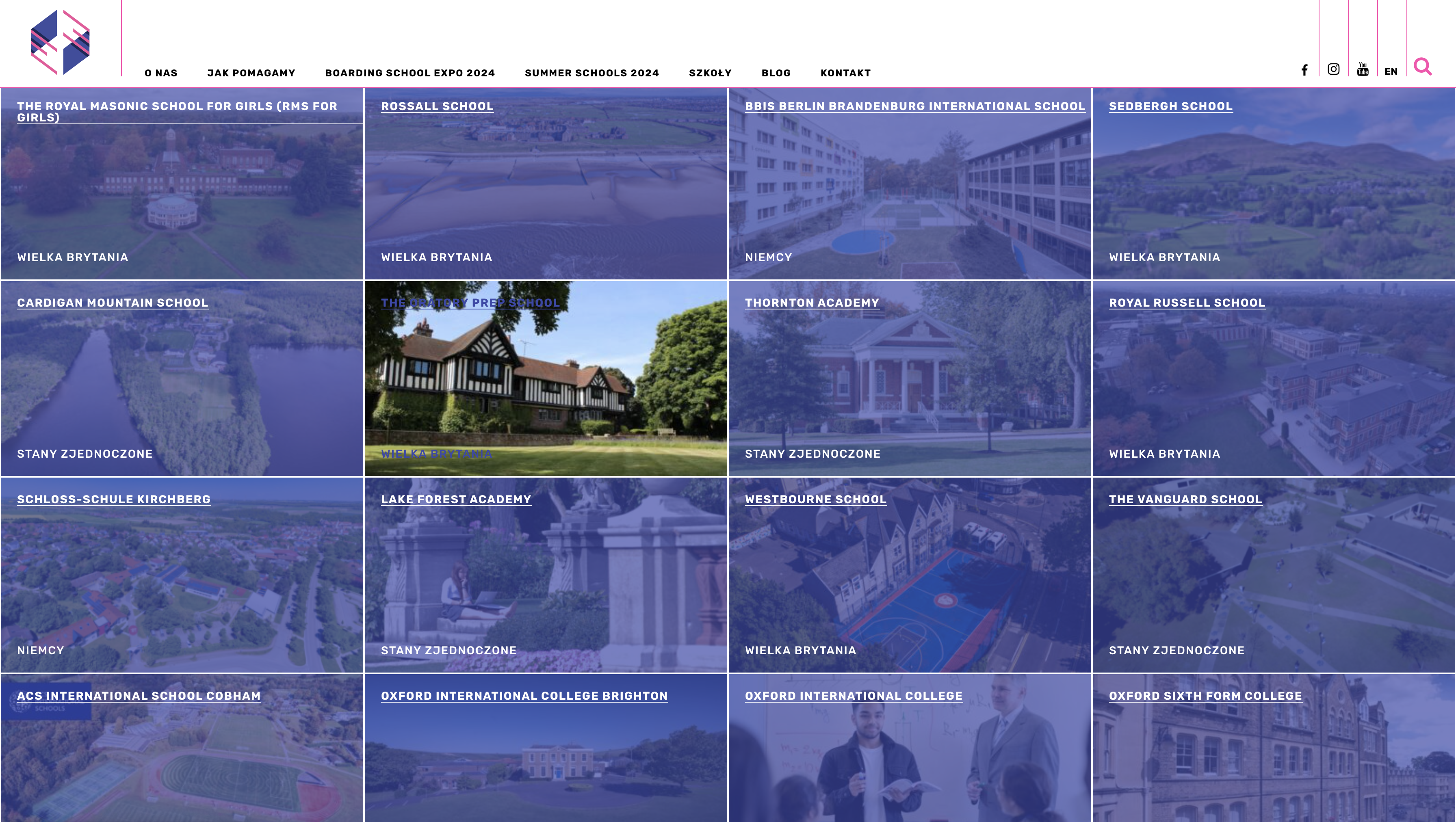Screen dimensions: 1456x822
Task: Open BBIS Berlin Brandenburg International School link
Action: pos(915,106)
